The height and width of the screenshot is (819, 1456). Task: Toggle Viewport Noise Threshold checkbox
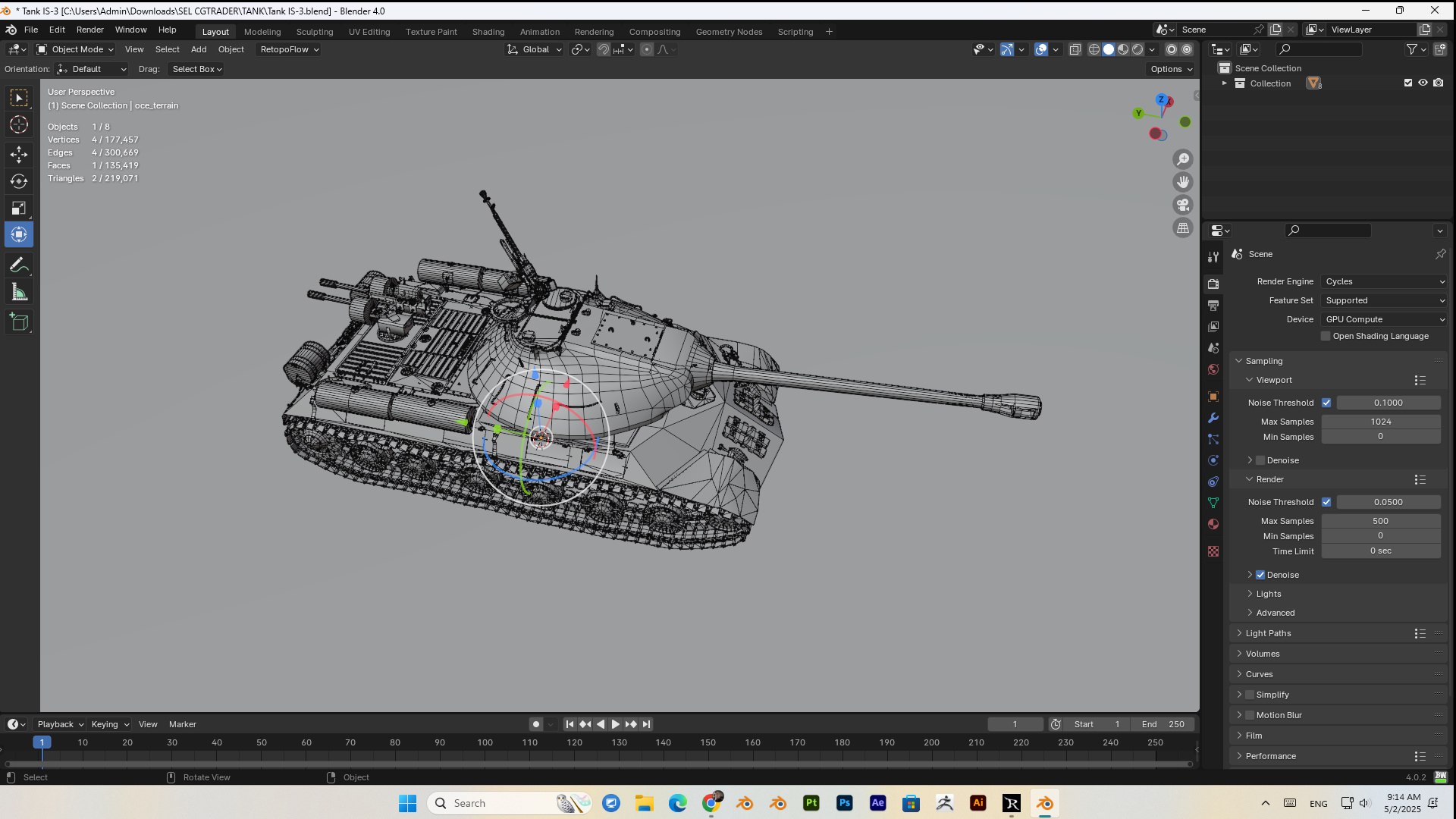click(x=1326, y=403)
